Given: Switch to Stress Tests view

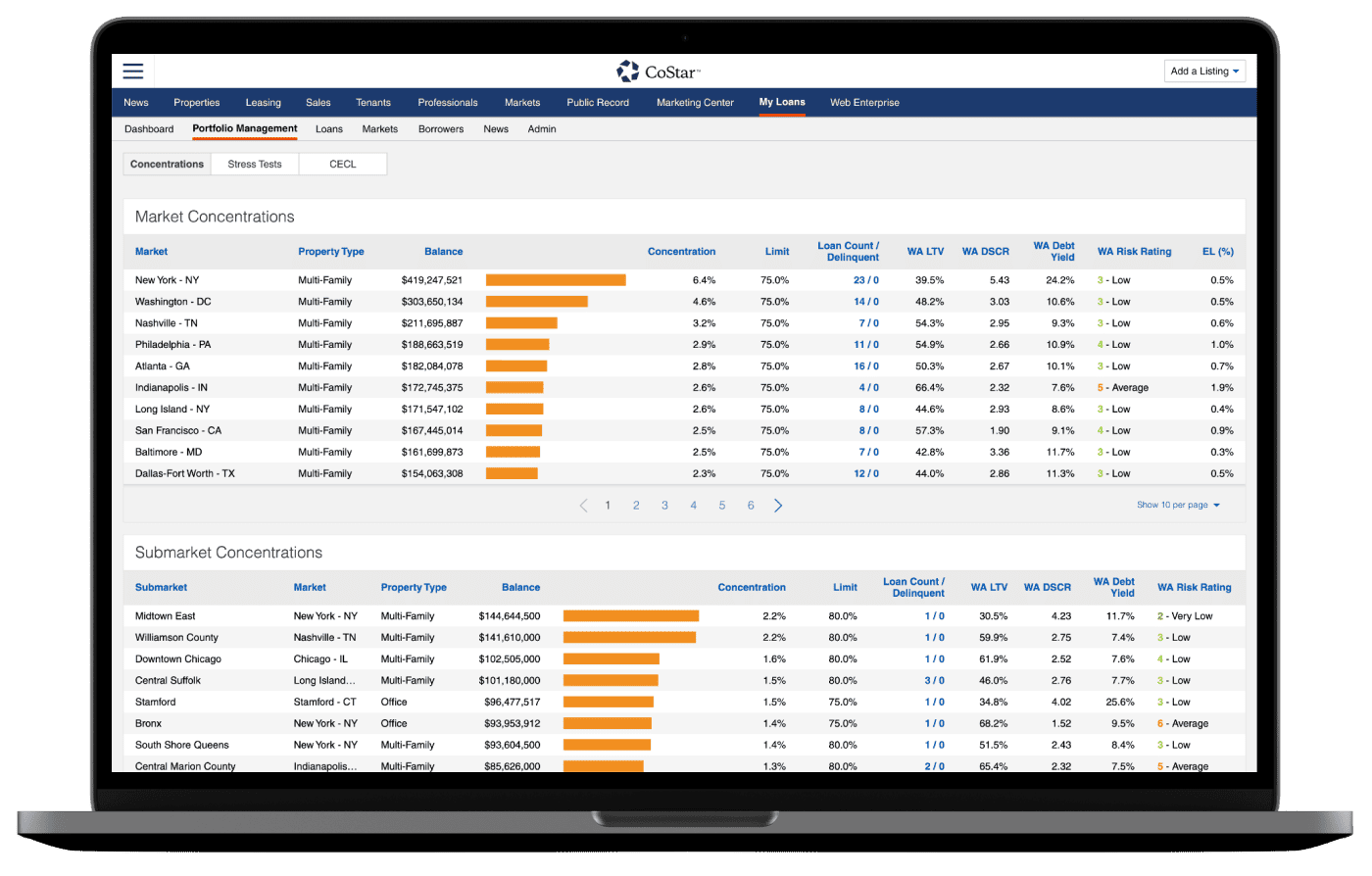Looking at the screenshot, I should pos(255,165).
